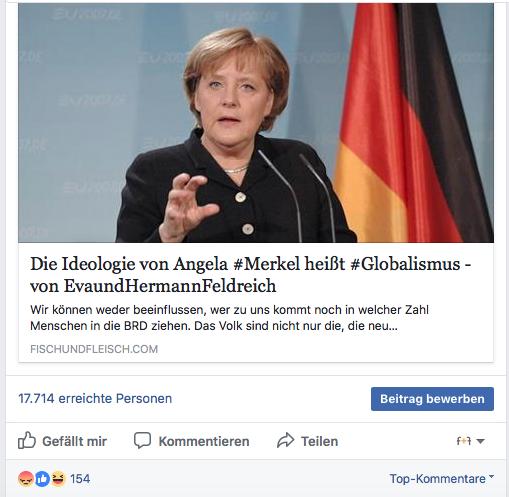
Task: Click the Teilen text label
Action: (x=319, y=441)
